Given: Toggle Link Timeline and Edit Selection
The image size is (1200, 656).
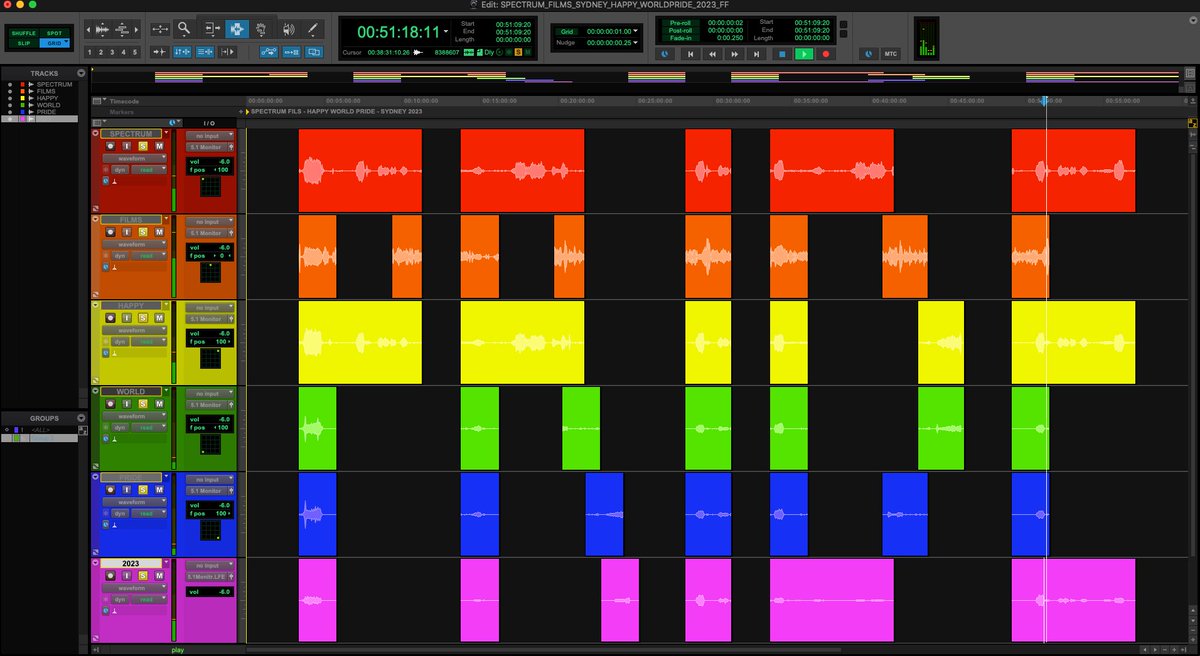Looking at the screenshot, I should [182, 52].
